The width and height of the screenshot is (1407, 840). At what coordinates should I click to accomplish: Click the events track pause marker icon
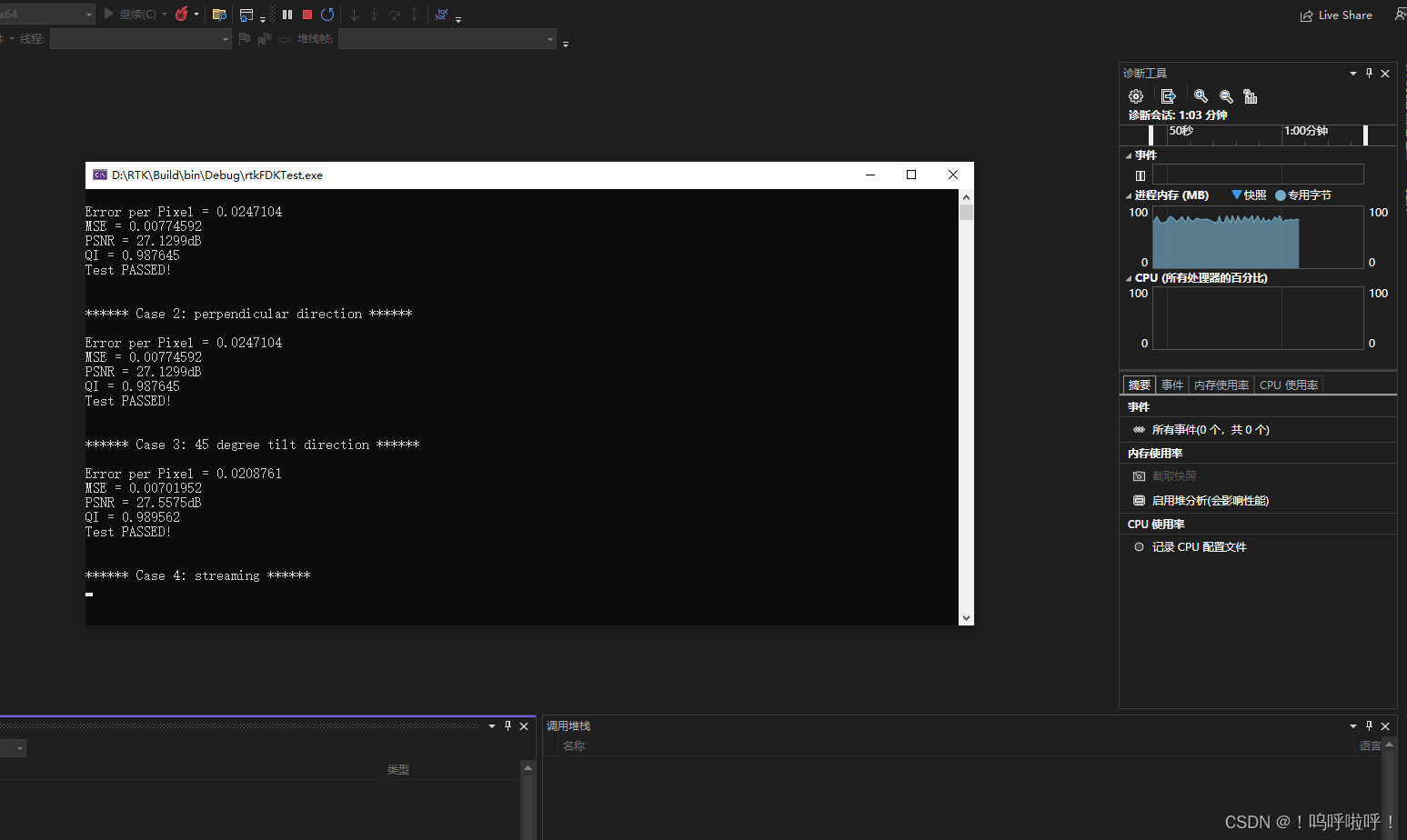(1141, 175)
